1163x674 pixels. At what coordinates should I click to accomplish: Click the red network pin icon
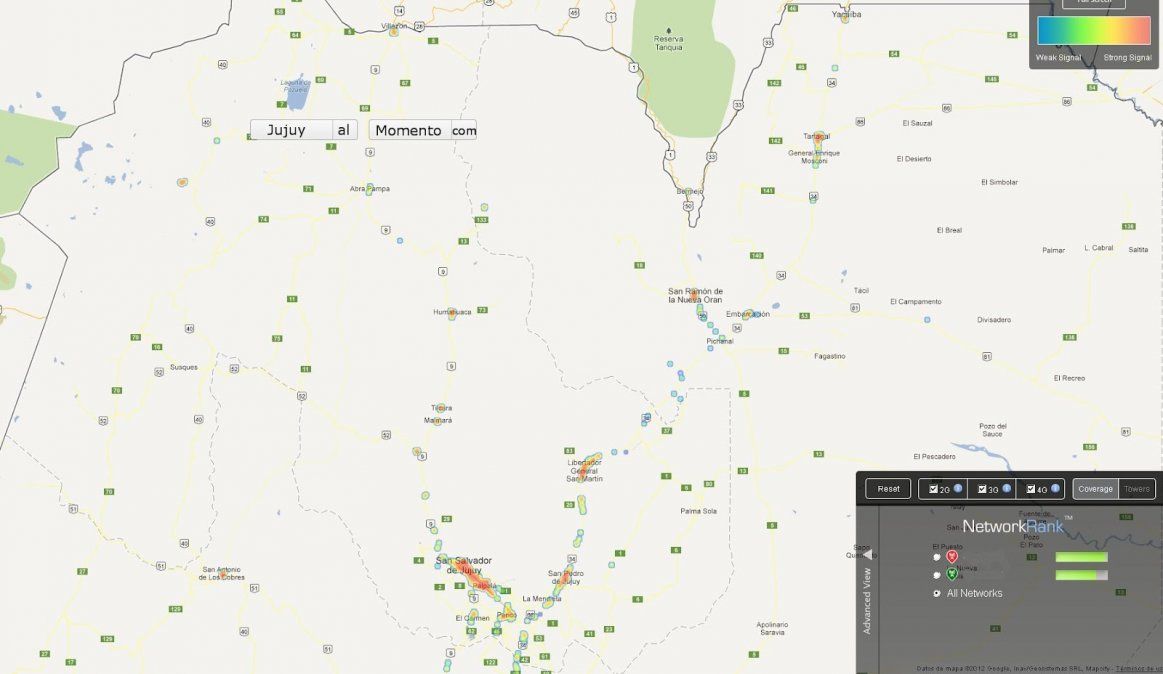coord(951,556)
